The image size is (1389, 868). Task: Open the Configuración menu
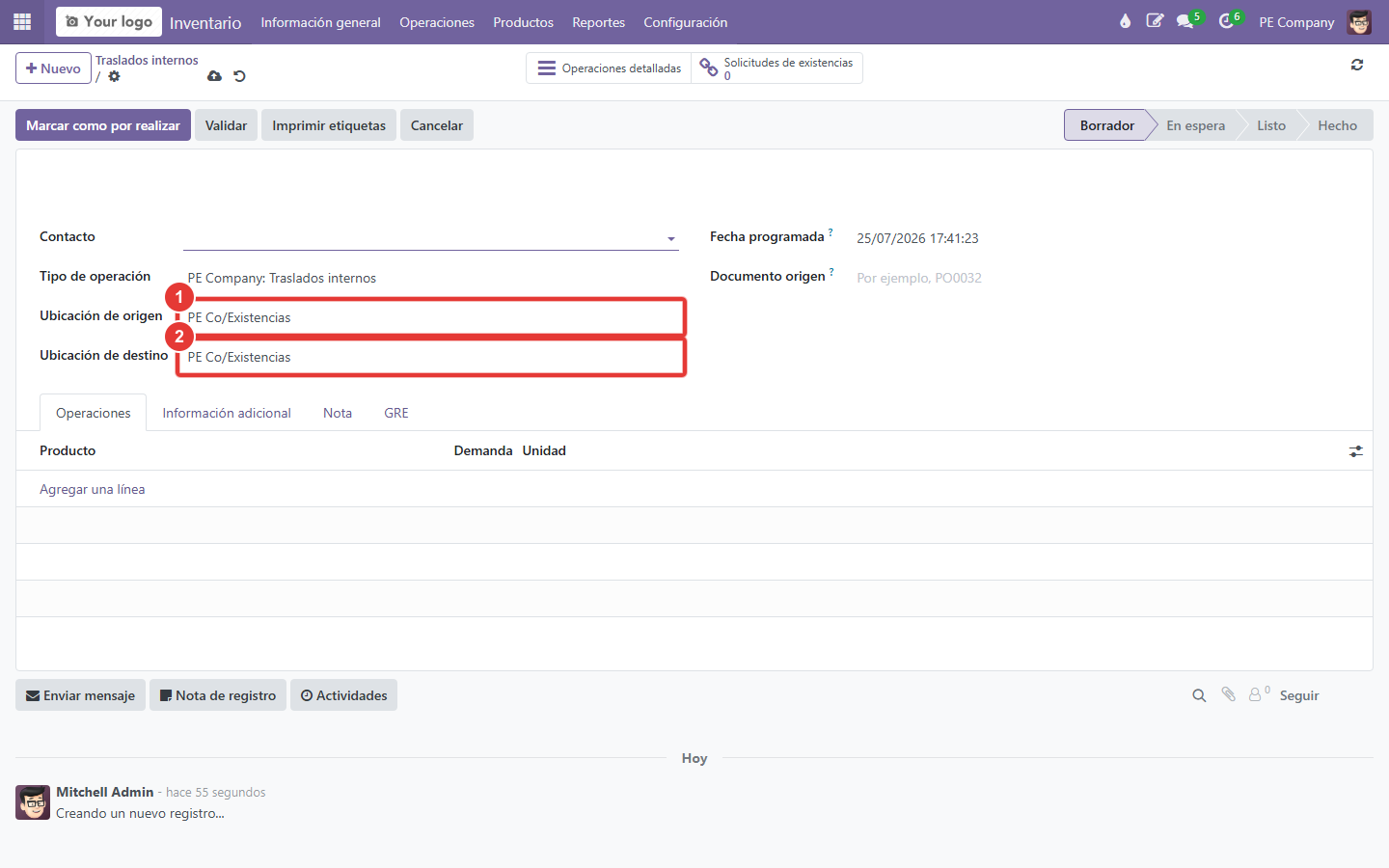coord(686,22)
